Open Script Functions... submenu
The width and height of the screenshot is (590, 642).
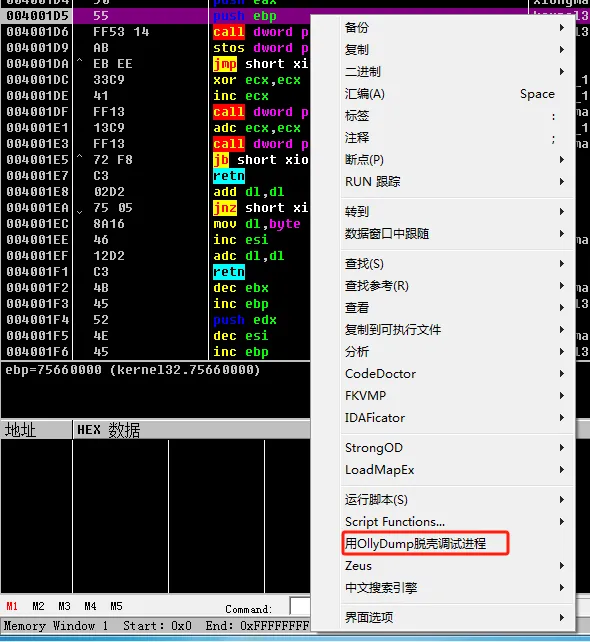click(455, 522)
